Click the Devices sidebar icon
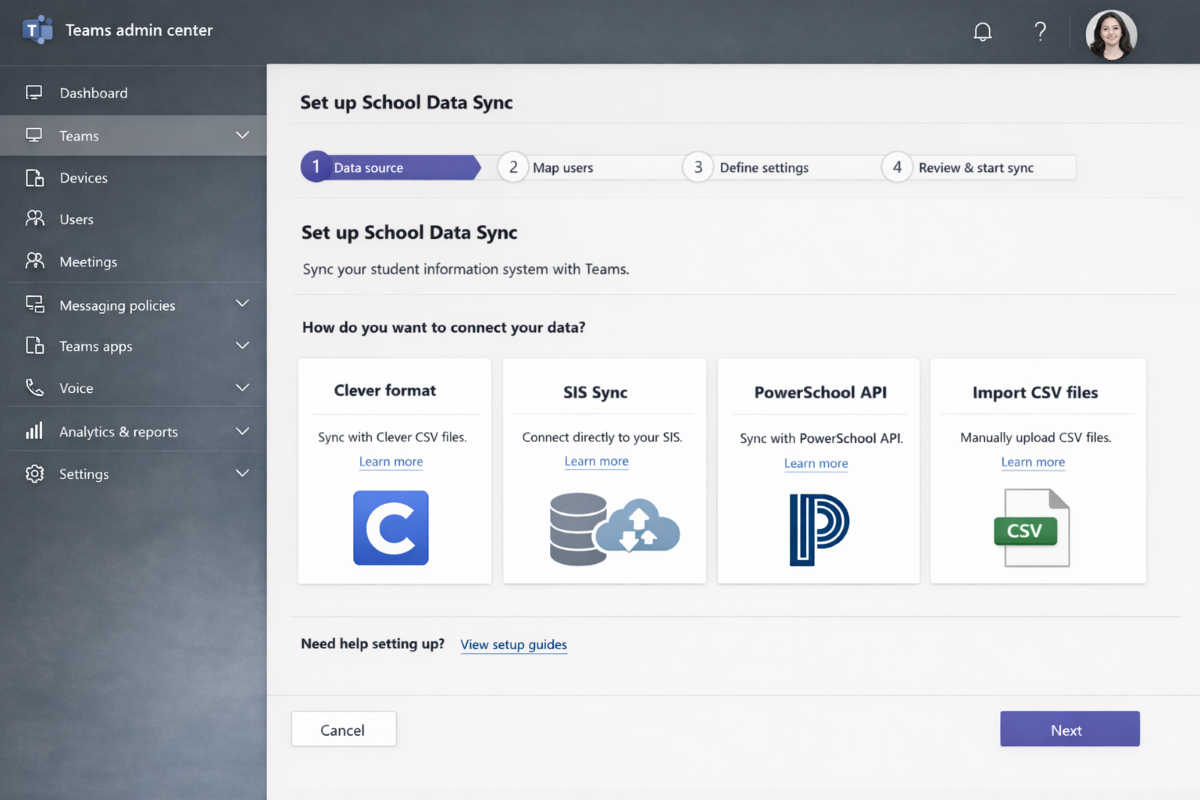This screenshot has height=800, width=1200. tap(34, 178)
